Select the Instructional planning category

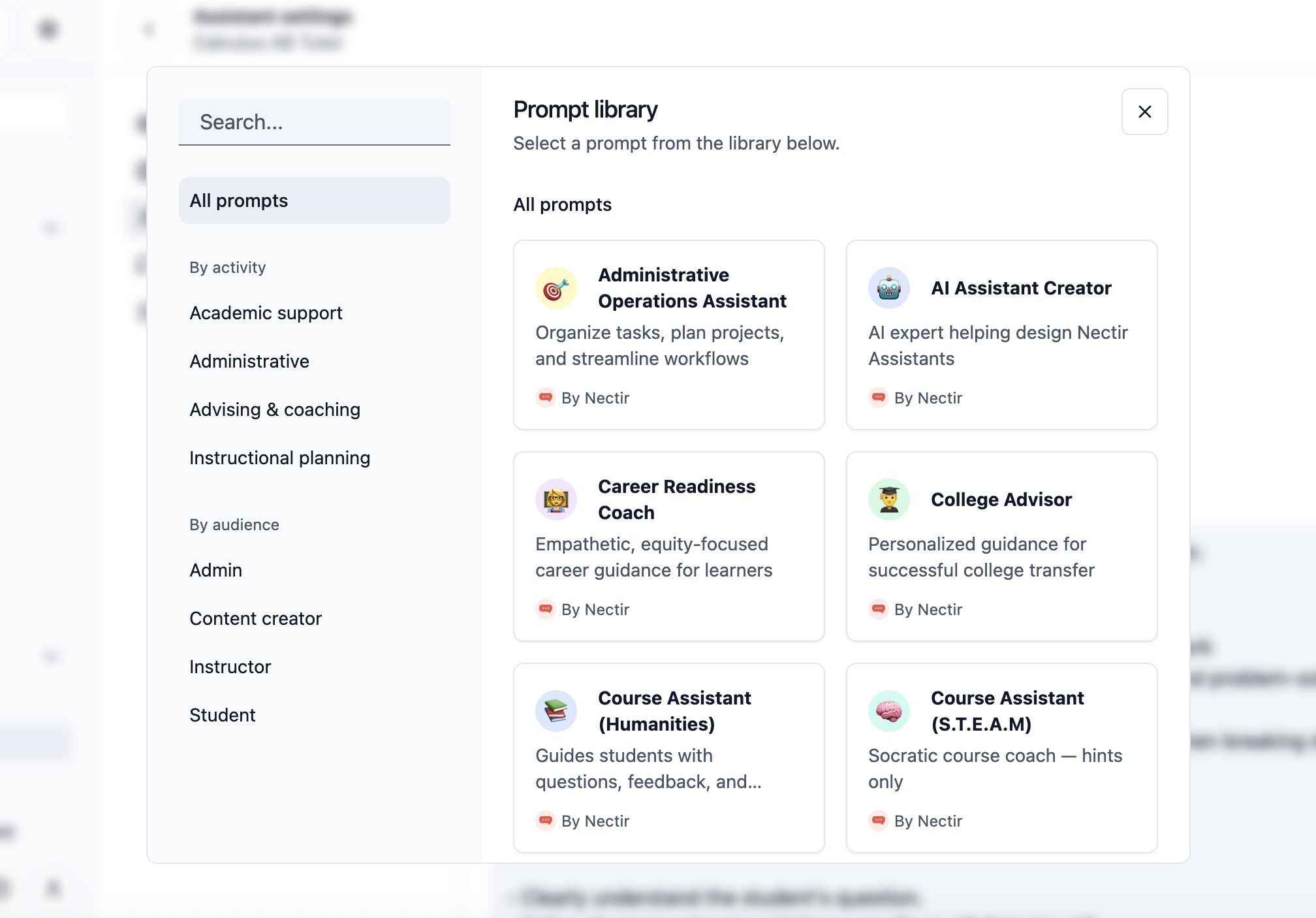(x=279, y=458)
